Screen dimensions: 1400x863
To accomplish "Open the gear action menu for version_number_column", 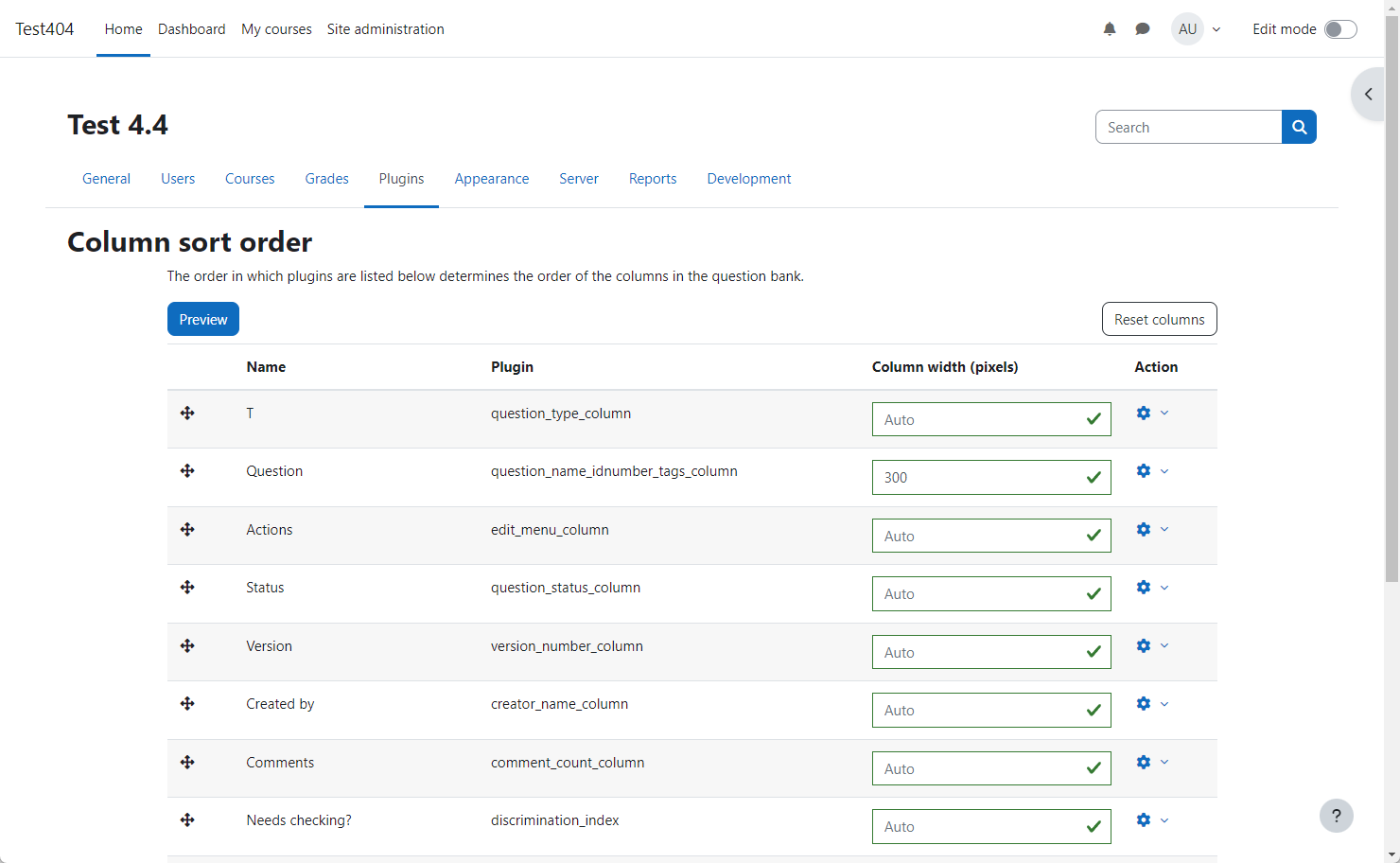I will point(1144,645).
